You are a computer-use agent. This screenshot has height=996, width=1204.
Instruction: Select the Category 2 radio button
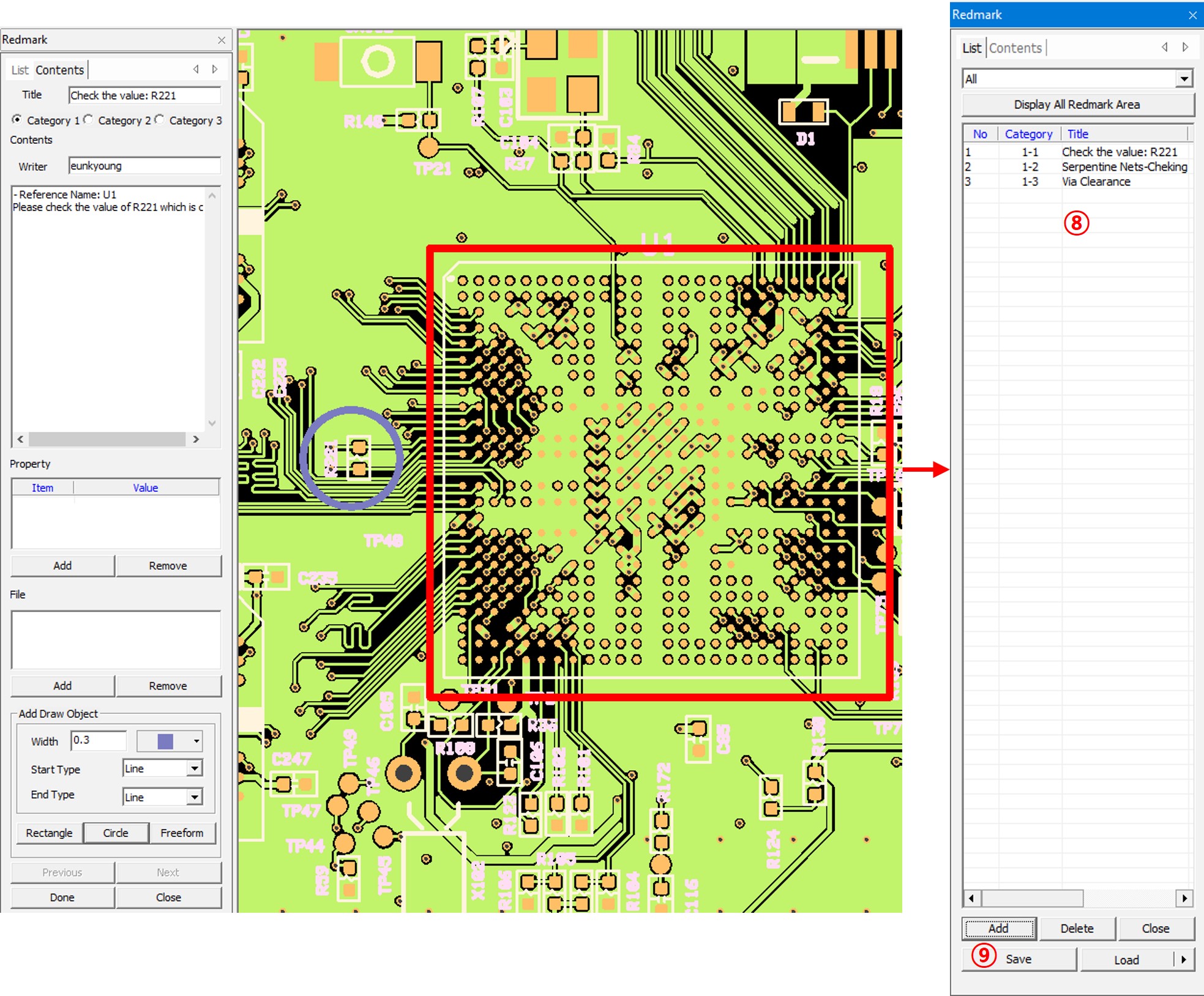[x=88, y=119]
